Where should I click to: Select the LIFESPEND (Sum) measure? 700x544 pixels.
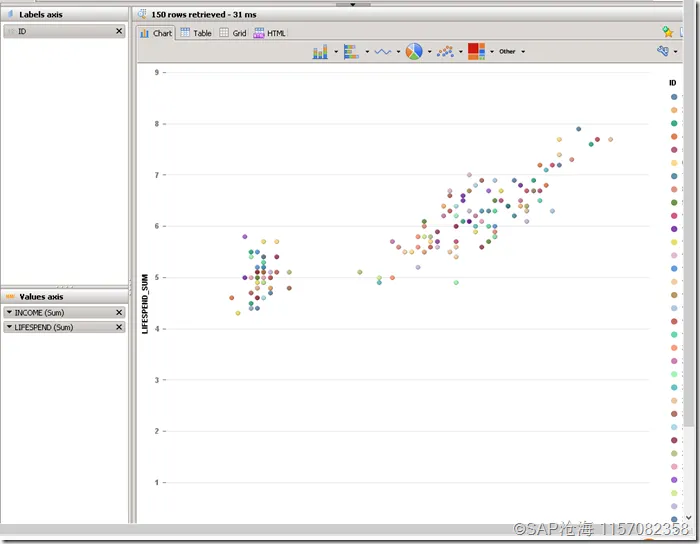64,327
